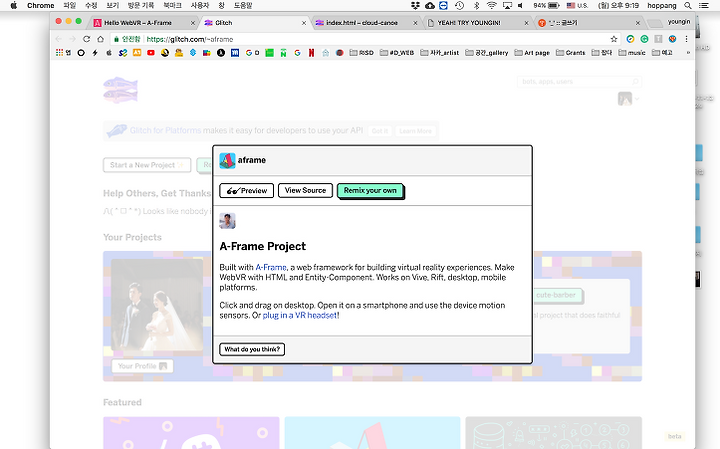Open the Apple logo bookmark
The width and height of the screenshot is (720, 449).
109,53
